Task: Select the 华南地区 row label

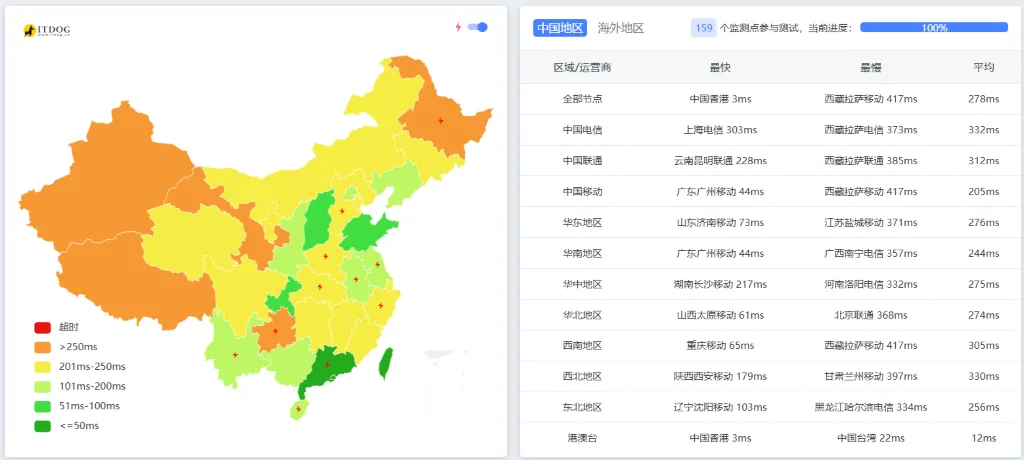Action: [x=583, y=253]
